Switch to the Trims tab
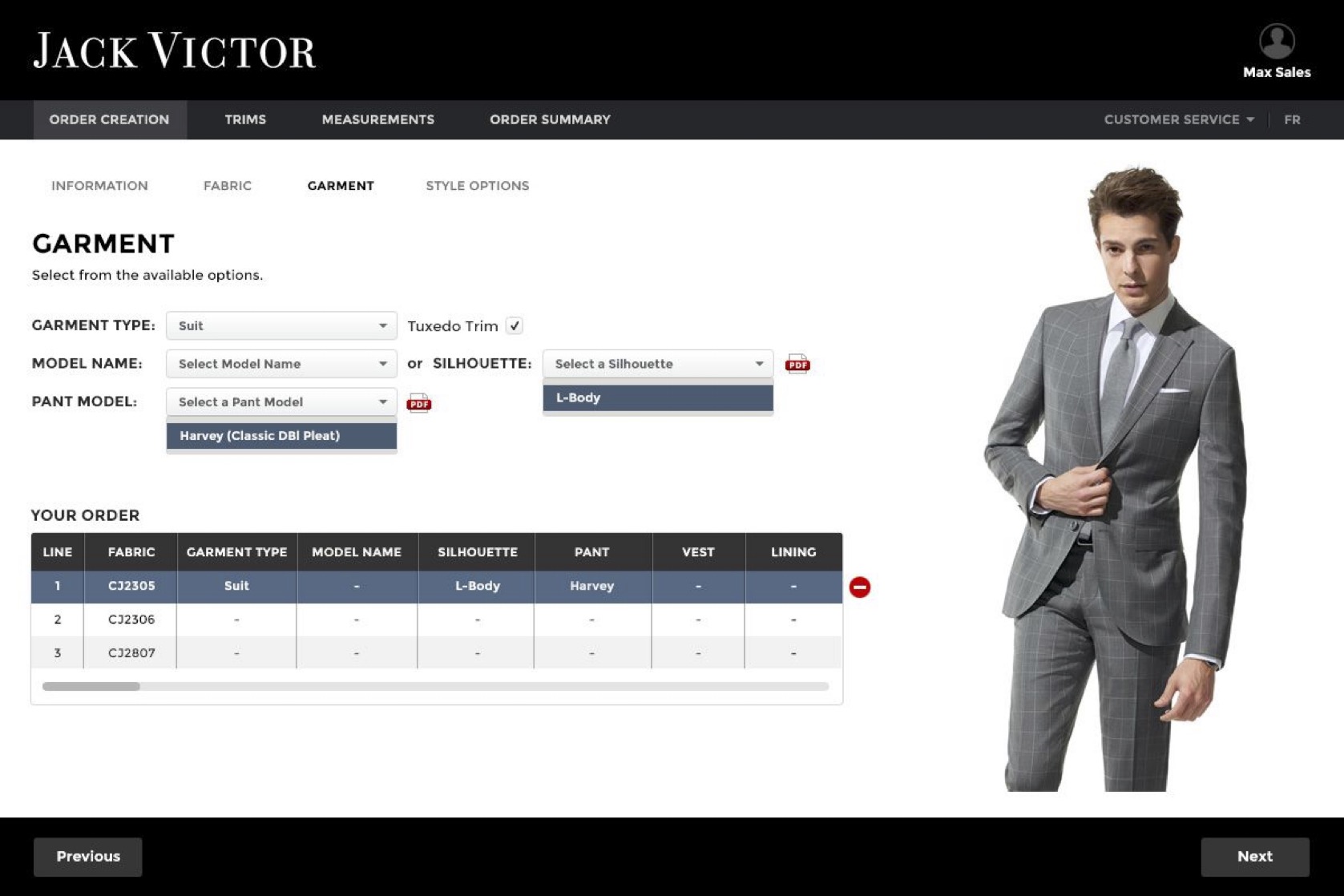Image resolution: width=1344 pixels, height=896 pixels. pyautogui.click(x=245, y=119)
